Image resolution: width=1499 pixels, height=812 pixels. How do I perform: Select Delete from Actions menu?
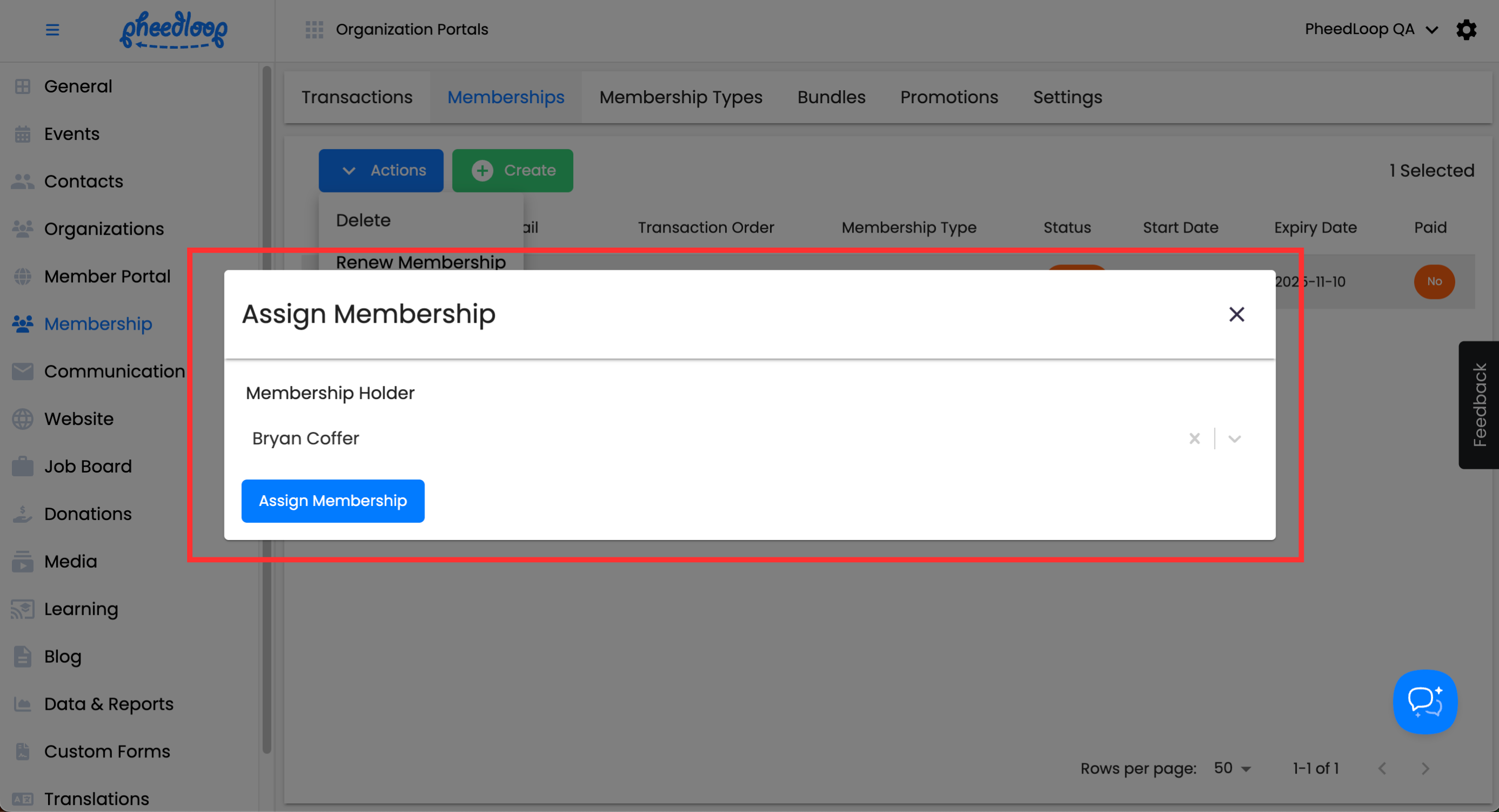363,221
